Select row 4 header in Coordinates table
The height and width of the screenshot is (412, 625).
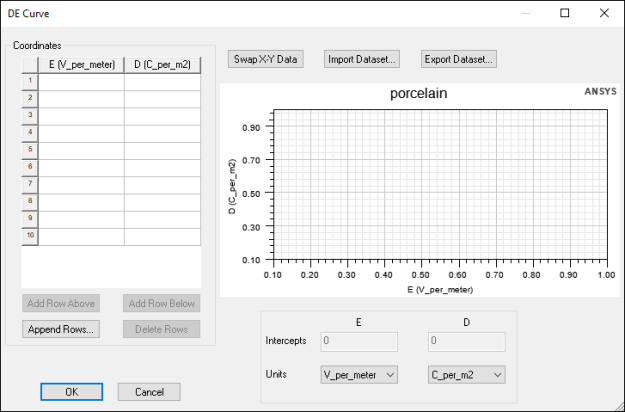coord(30,133)
